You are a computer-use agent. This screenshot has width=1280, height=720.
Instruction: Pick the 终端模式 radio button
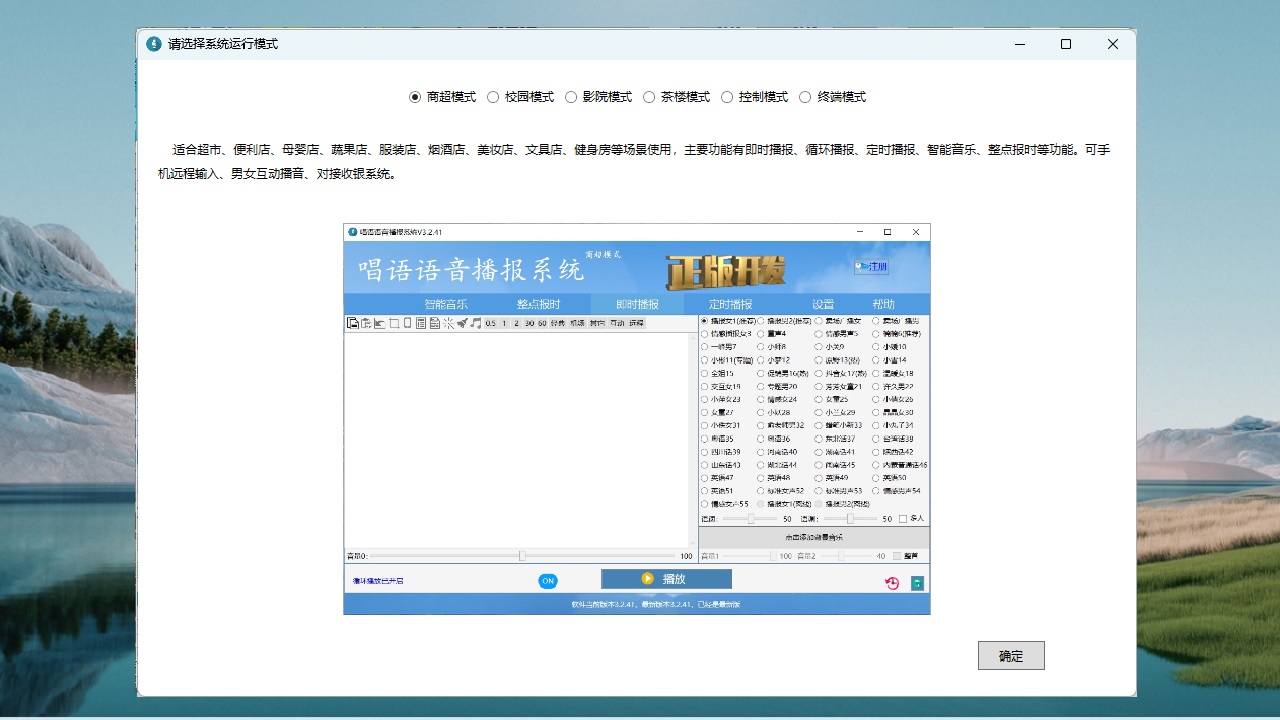pos(805,97)
